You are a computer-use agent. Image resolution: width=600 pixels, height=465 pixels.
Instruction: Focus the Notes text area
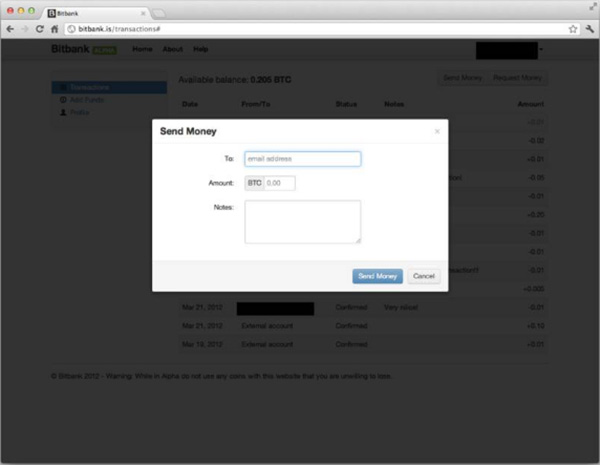coord(302,222)
